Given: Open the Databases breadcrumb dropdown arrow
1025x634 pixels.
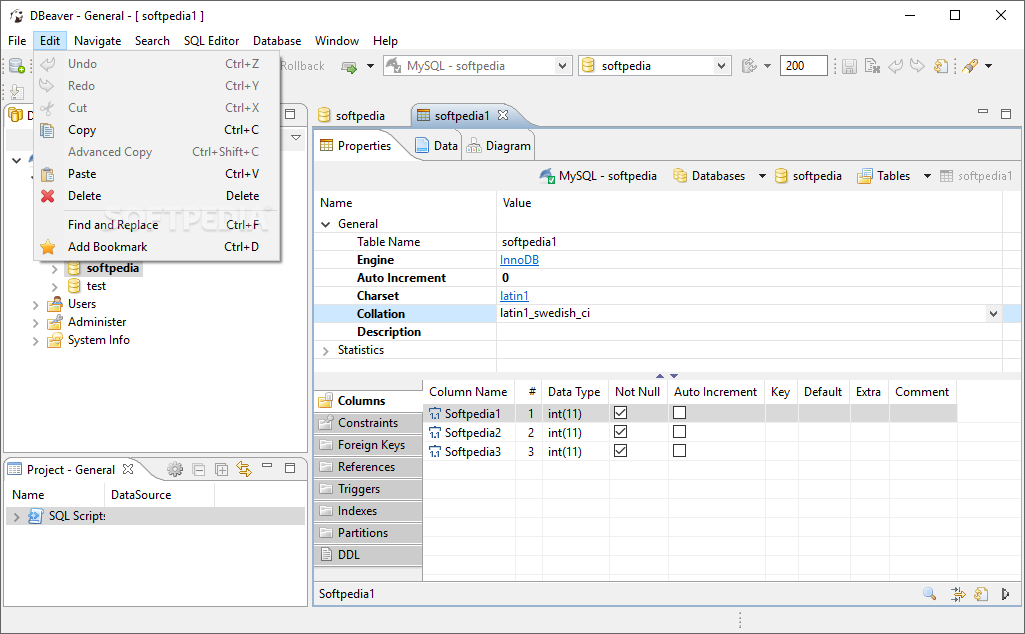Looking at the screenshot, I should [762, 176].
